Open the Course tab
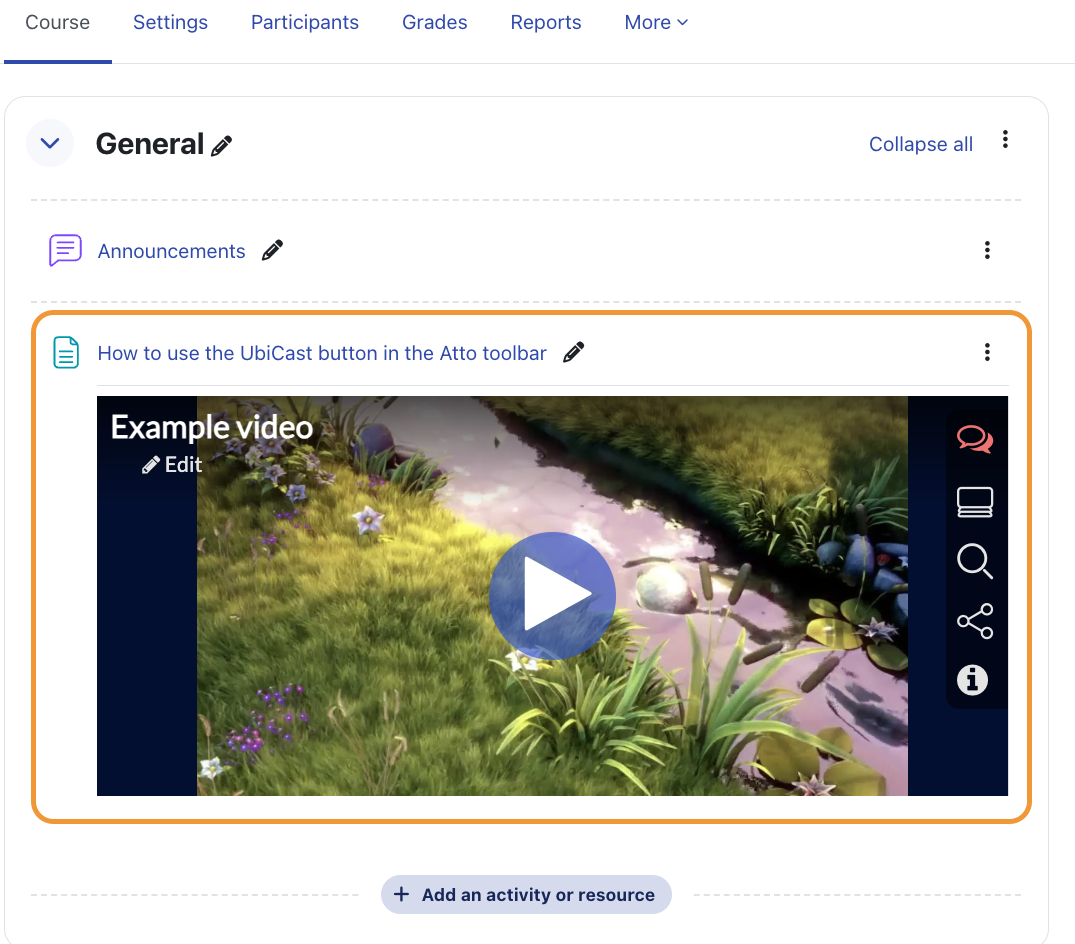 click(x=58, y=23)
